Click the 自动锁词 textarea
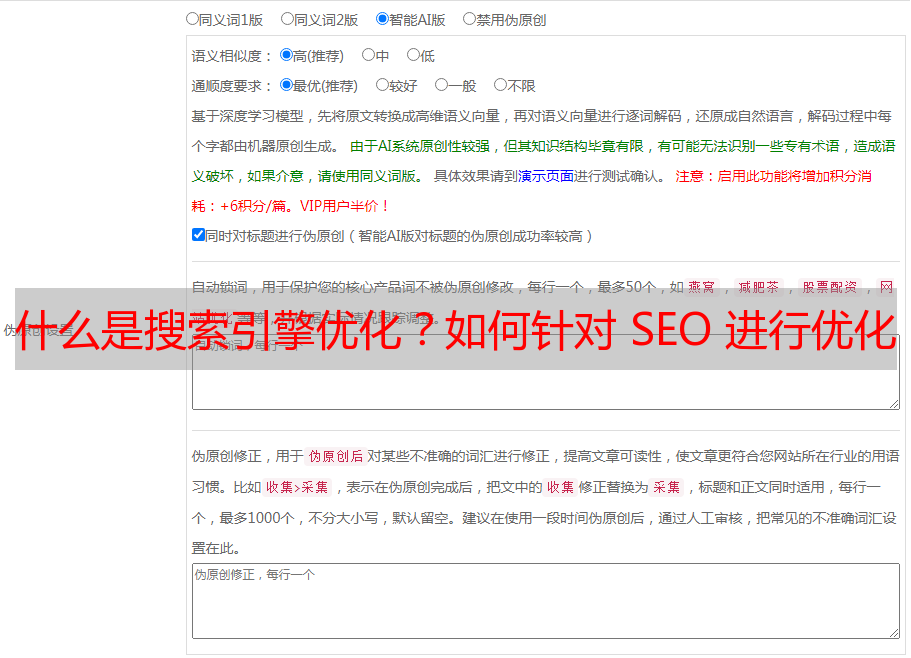Image resolution: width=911 pixels, height=658 pixels. click(x=546, y=372)
